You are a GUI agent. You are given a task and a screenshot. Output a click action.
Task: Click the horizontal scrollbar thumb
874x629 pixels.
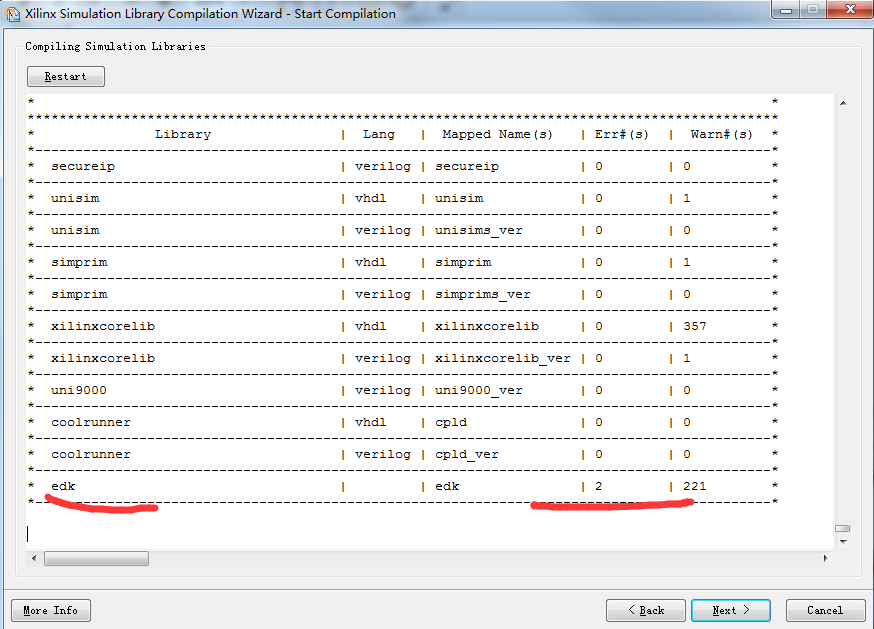96,558
